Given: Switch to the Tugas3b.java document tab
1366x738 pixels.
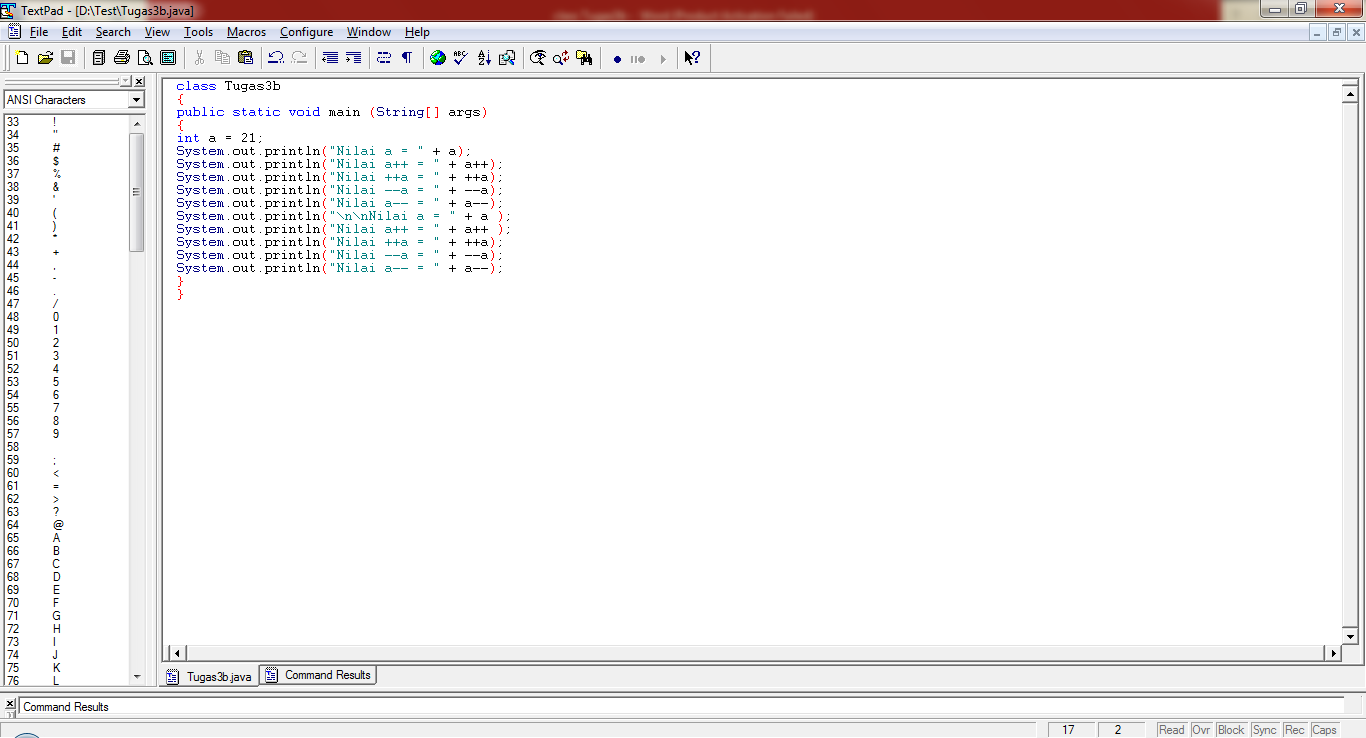Looking at the screenshot, I should click(210, 676).
